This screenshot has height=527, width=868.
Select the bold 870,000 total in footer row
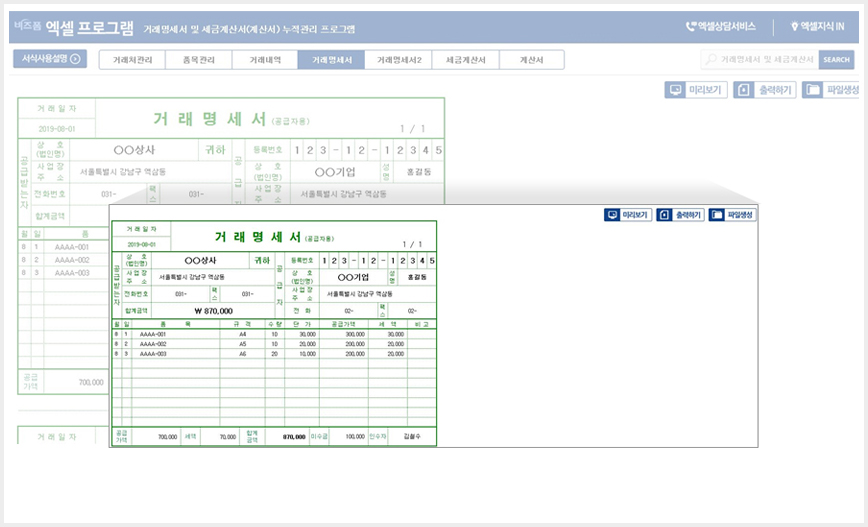[286, 437]
